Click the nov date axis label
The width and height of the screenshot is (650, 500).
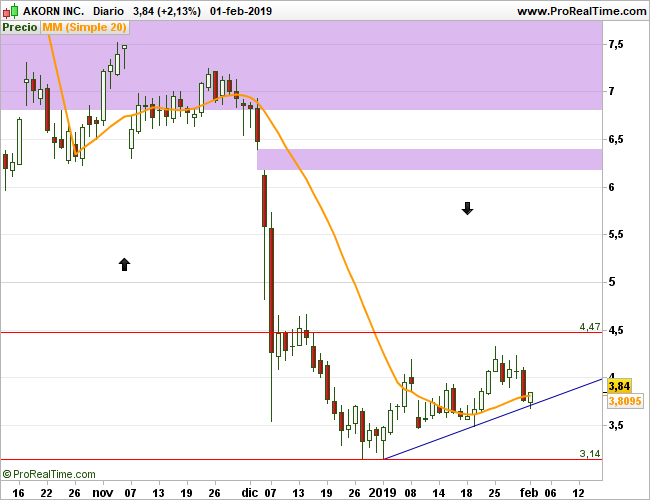tap(102, 493)
